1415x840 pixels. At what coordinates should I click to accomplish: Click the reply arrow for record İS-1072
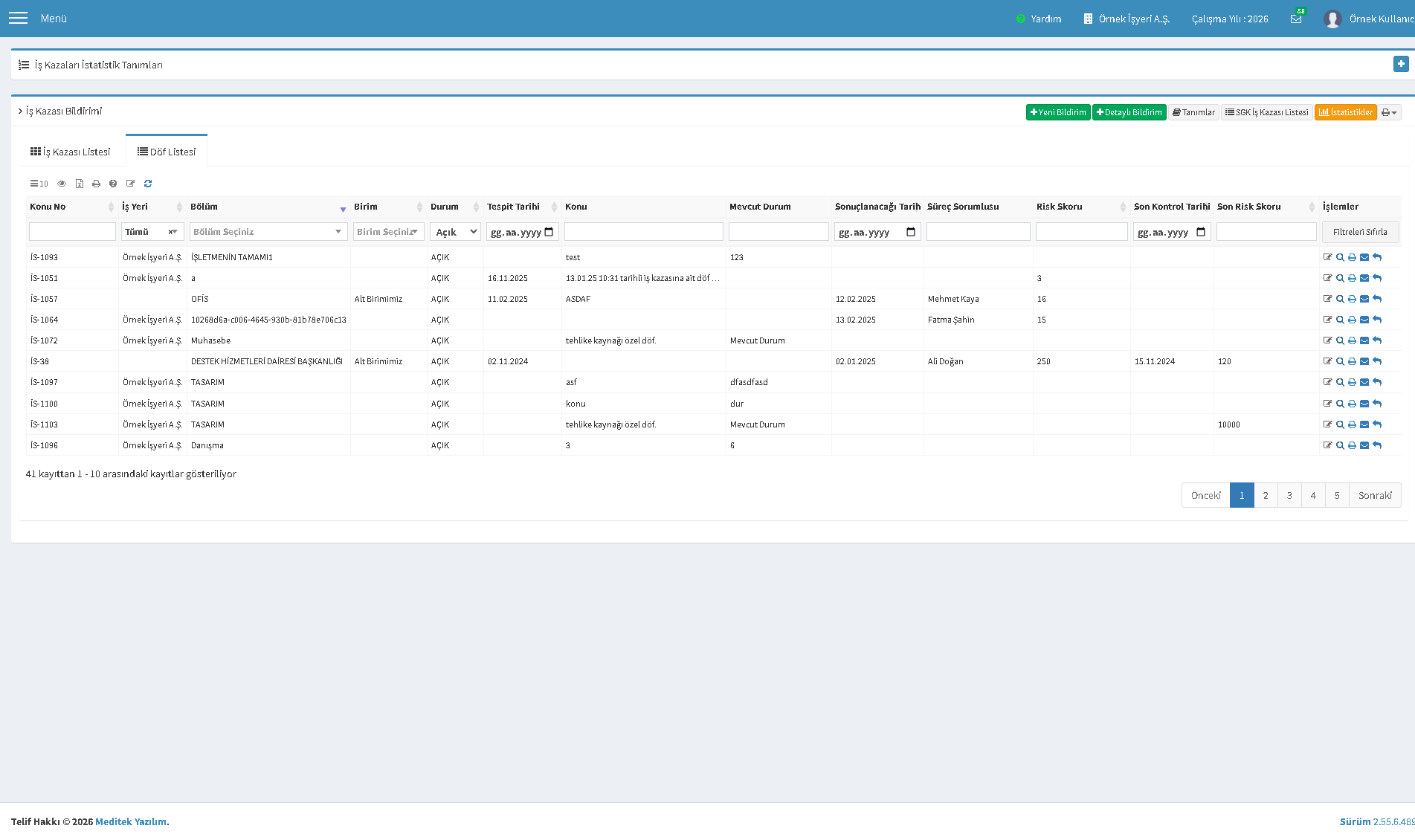coord(1377,340)
